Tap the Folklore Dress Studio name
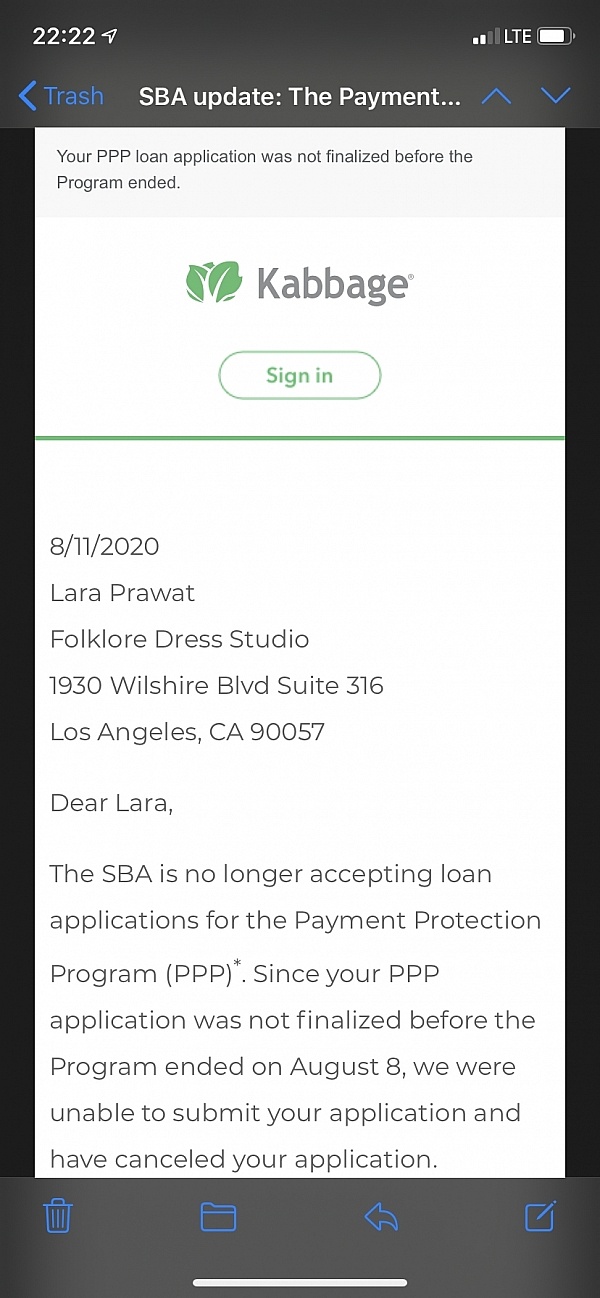 [179, 639]
